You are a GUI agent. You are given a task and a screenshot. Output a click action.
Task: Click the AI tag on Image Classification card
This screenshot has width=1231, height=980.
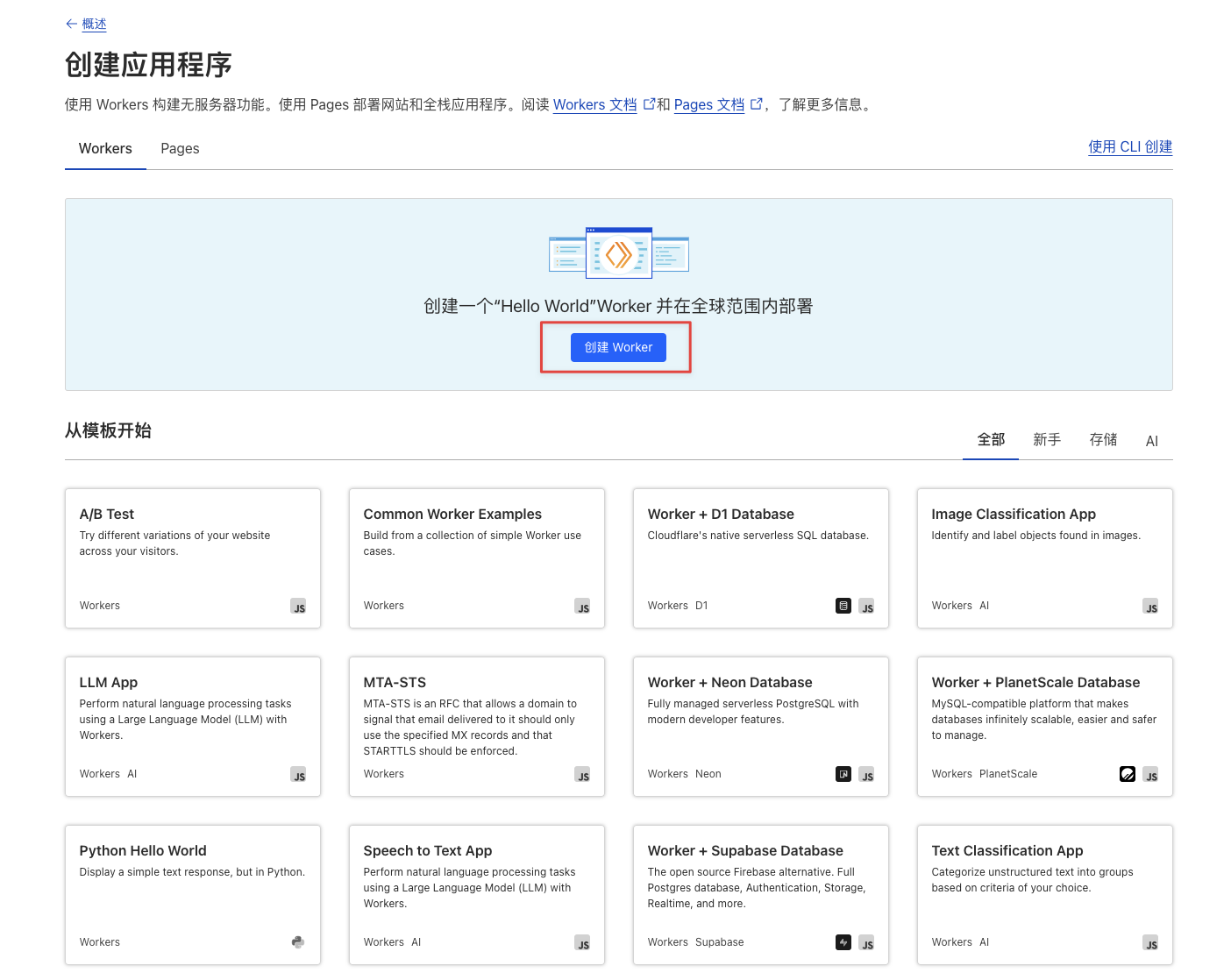click(x=985, y=606)
